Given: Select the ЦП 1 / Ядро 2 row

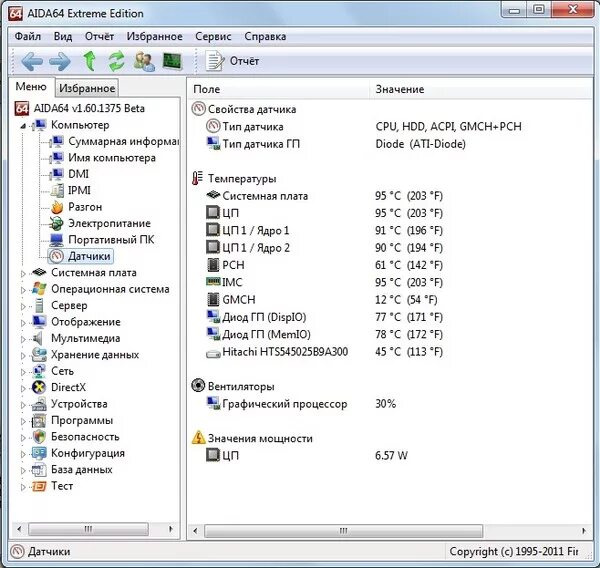Looking at the screenshot, I should point(324,248).
